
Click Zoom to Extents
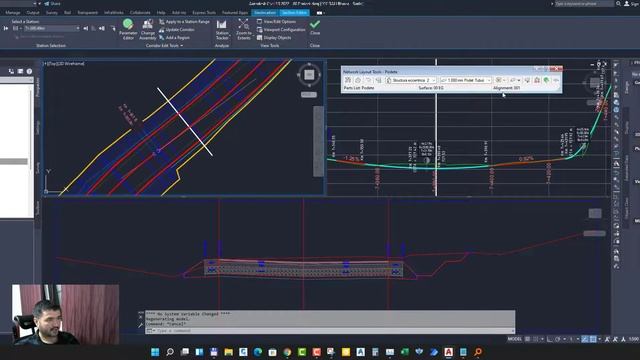[x=244, y=29]
